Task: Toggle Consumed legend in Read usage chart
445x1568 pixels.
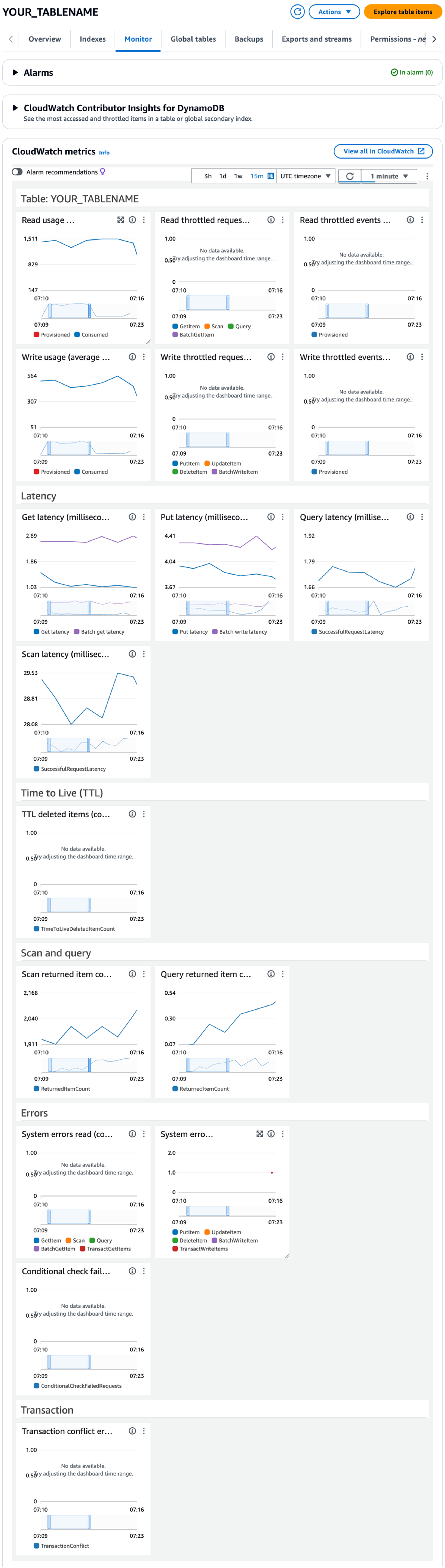Action: 91,335
